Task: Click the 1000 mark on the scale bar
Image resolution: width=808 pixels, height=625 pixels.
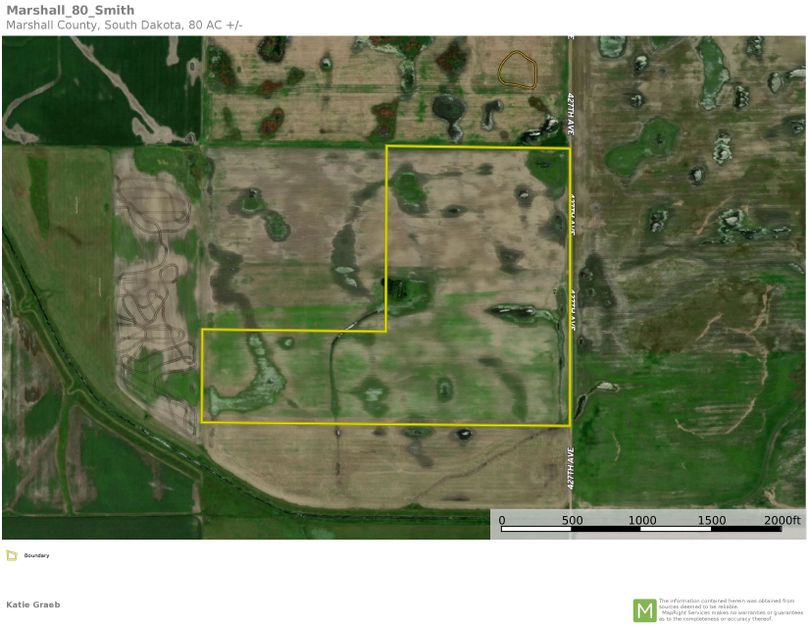Action: click(x=642, y=520)
